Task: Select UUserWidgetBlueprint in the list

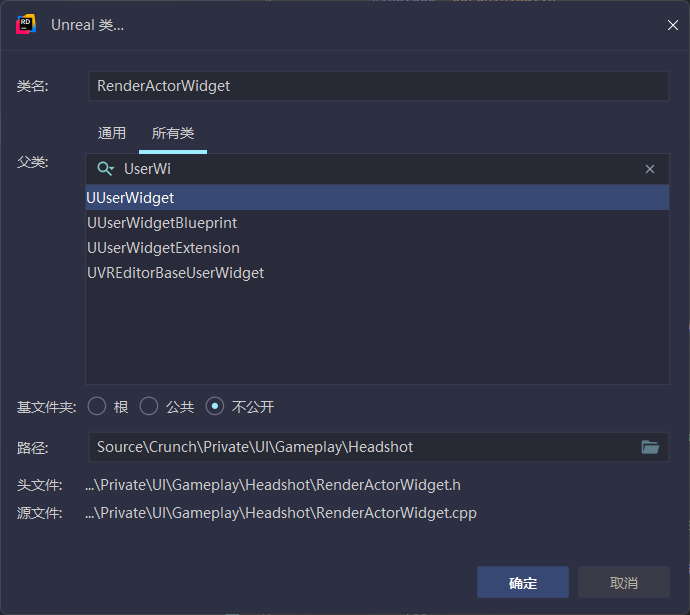Action: (x=378, y=223)
